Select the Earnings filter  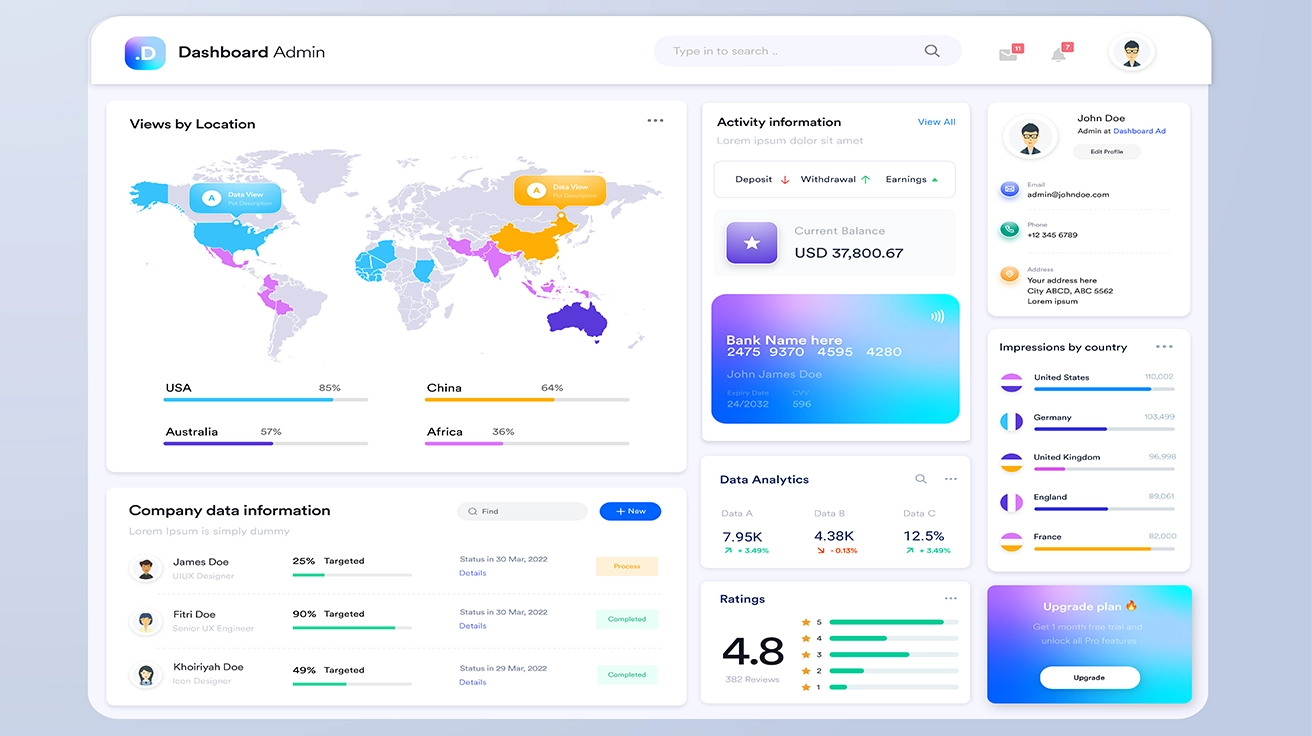pos(912,180)
